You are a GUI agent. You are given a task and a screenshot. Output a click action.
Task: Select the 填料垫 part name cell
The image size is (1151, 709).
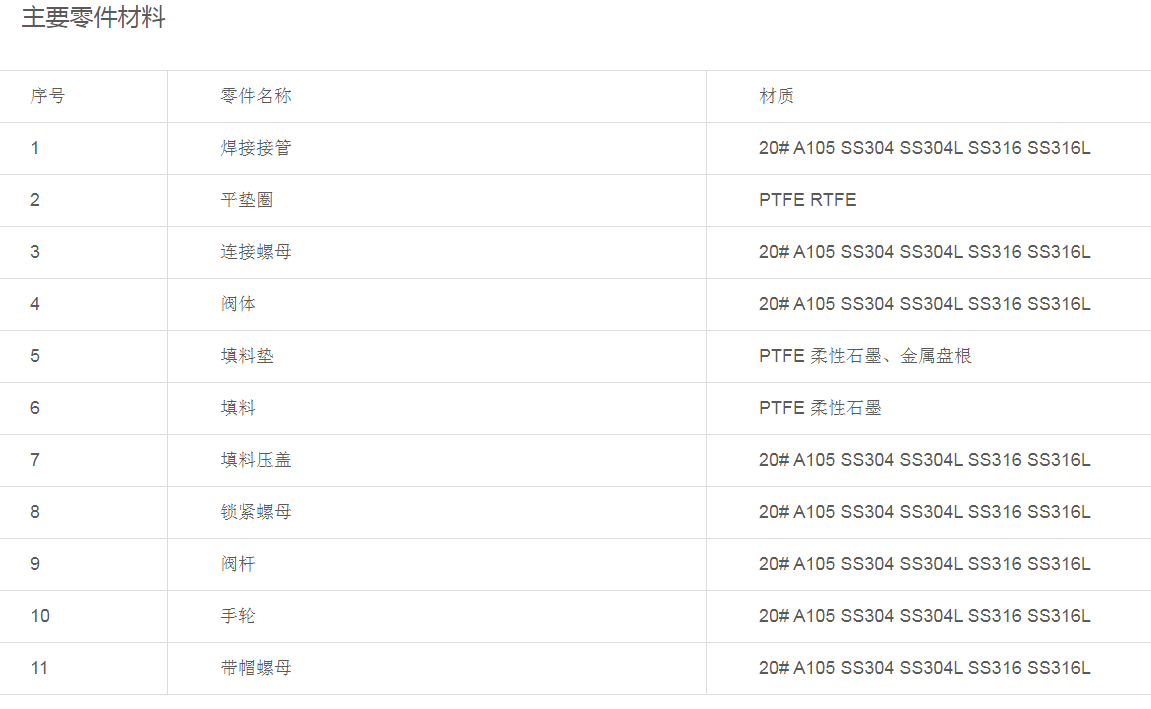(247, 356)
